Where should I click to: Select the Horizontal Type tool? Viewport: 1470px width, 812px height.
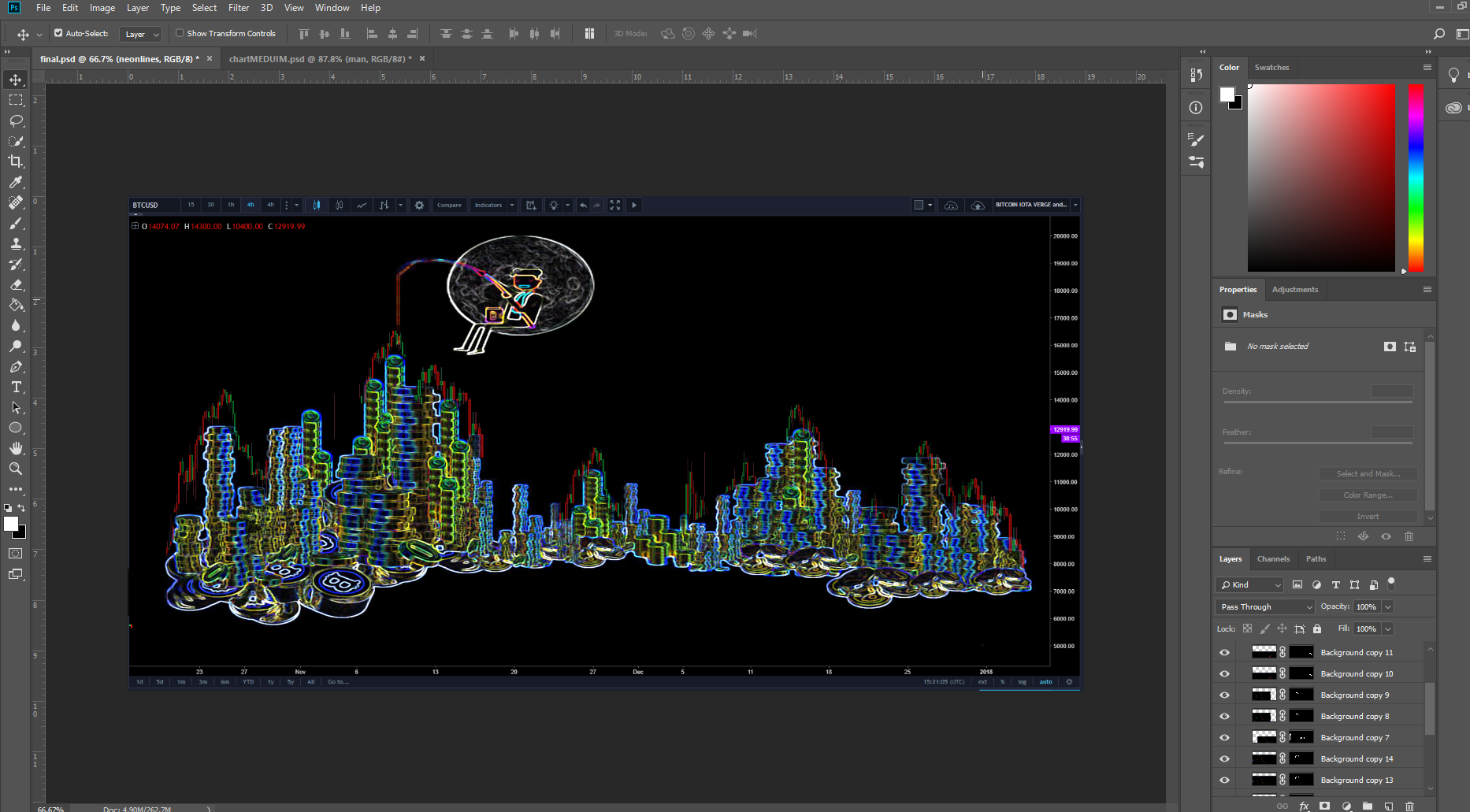point(16,387)
